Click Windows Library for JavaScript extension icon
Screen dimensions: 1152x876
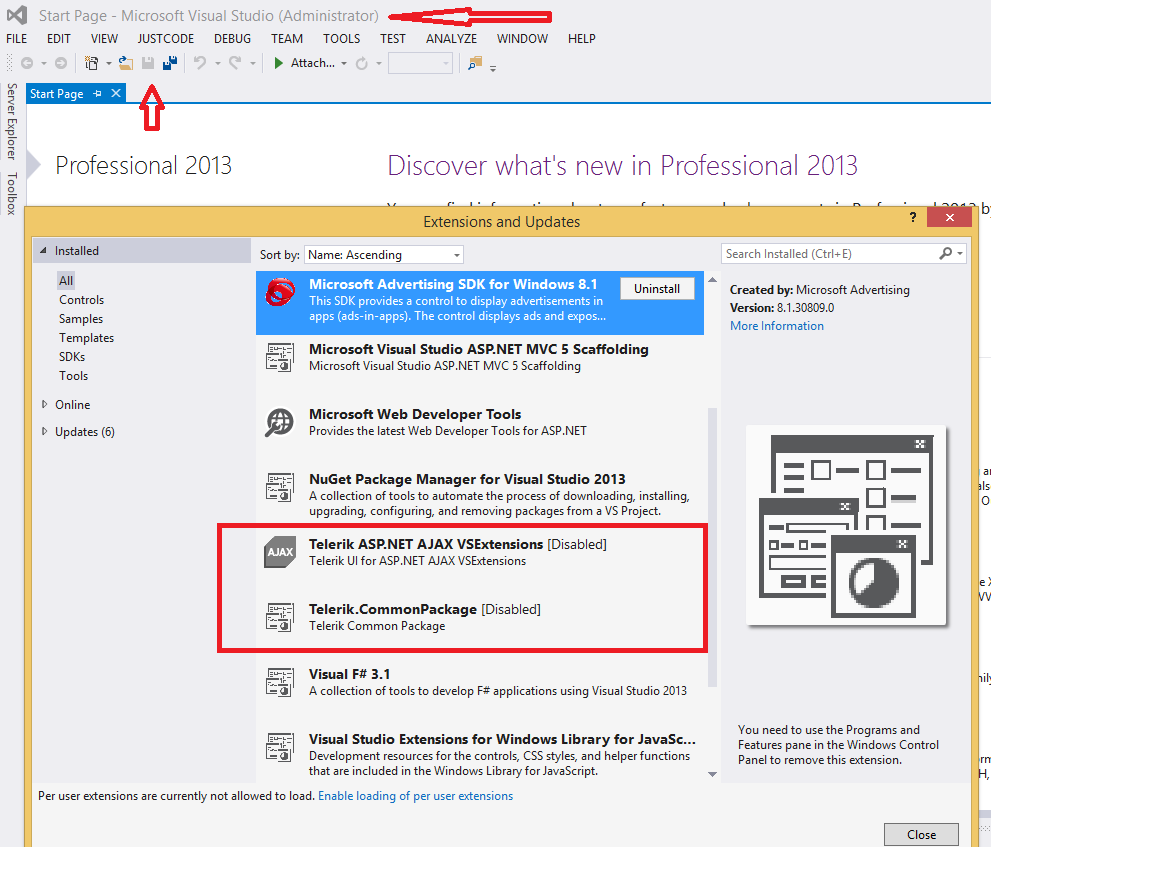pos(280,747)
